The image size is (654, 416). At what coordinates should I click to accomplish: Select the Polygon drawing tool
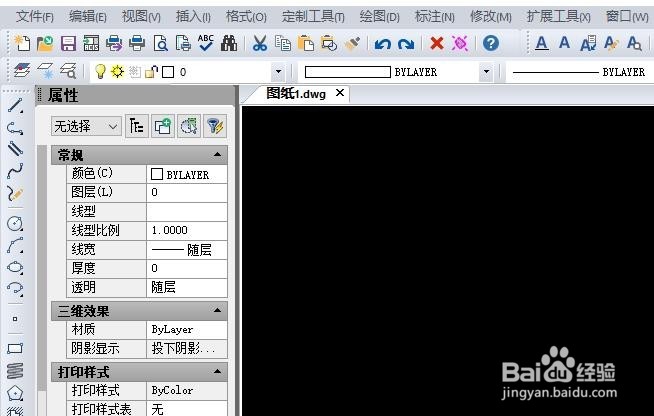pos(15,393)
